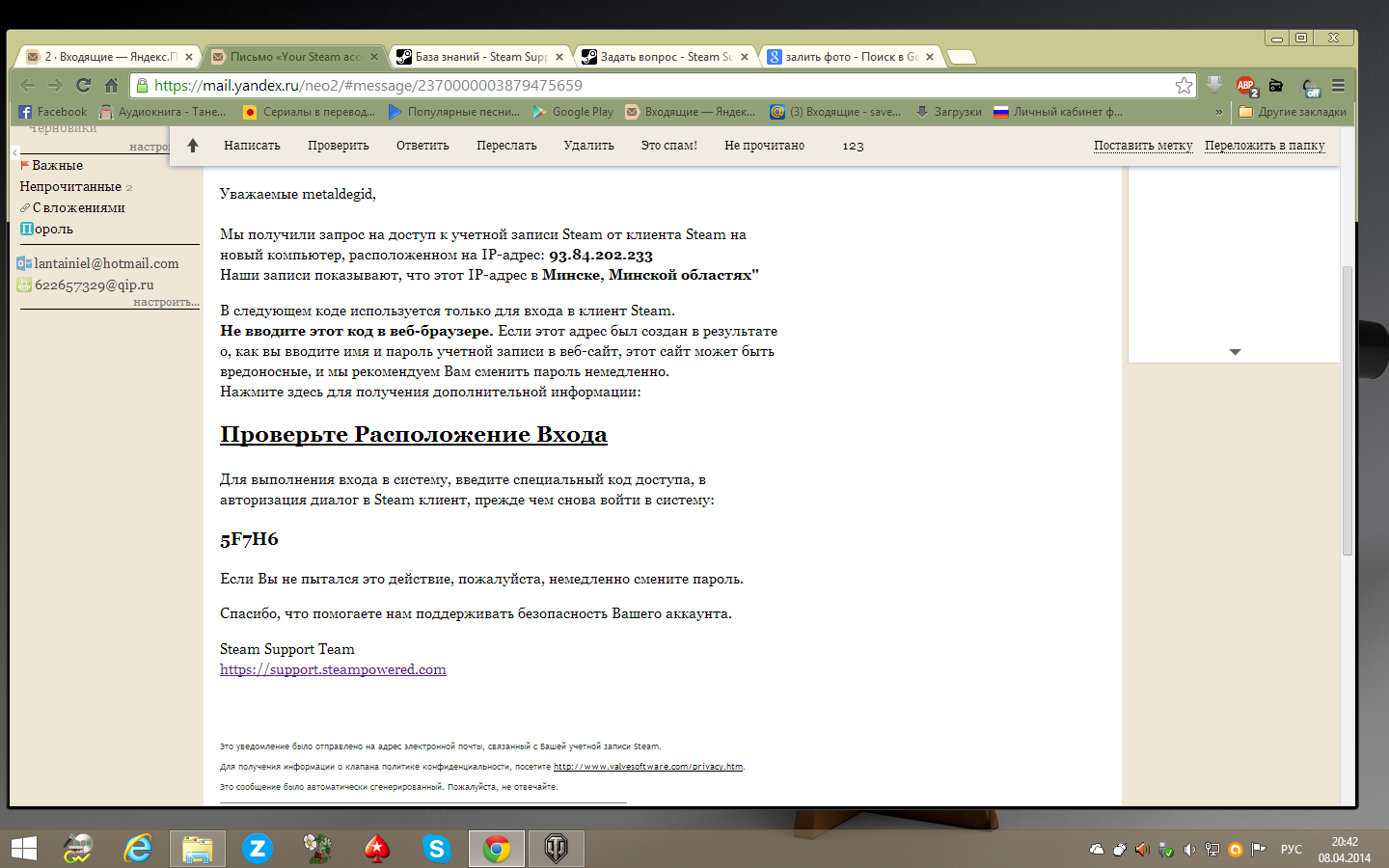Mark the message 'Не прочитано'
This screenshot has width=1389, height=868.
[x=765, y=146]
